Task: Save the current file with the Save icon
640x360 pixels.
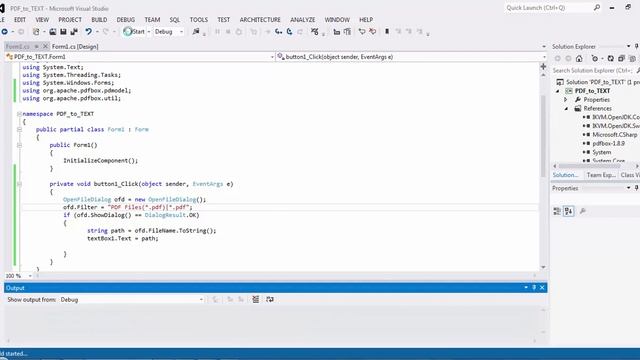Action: pos(63,31)
